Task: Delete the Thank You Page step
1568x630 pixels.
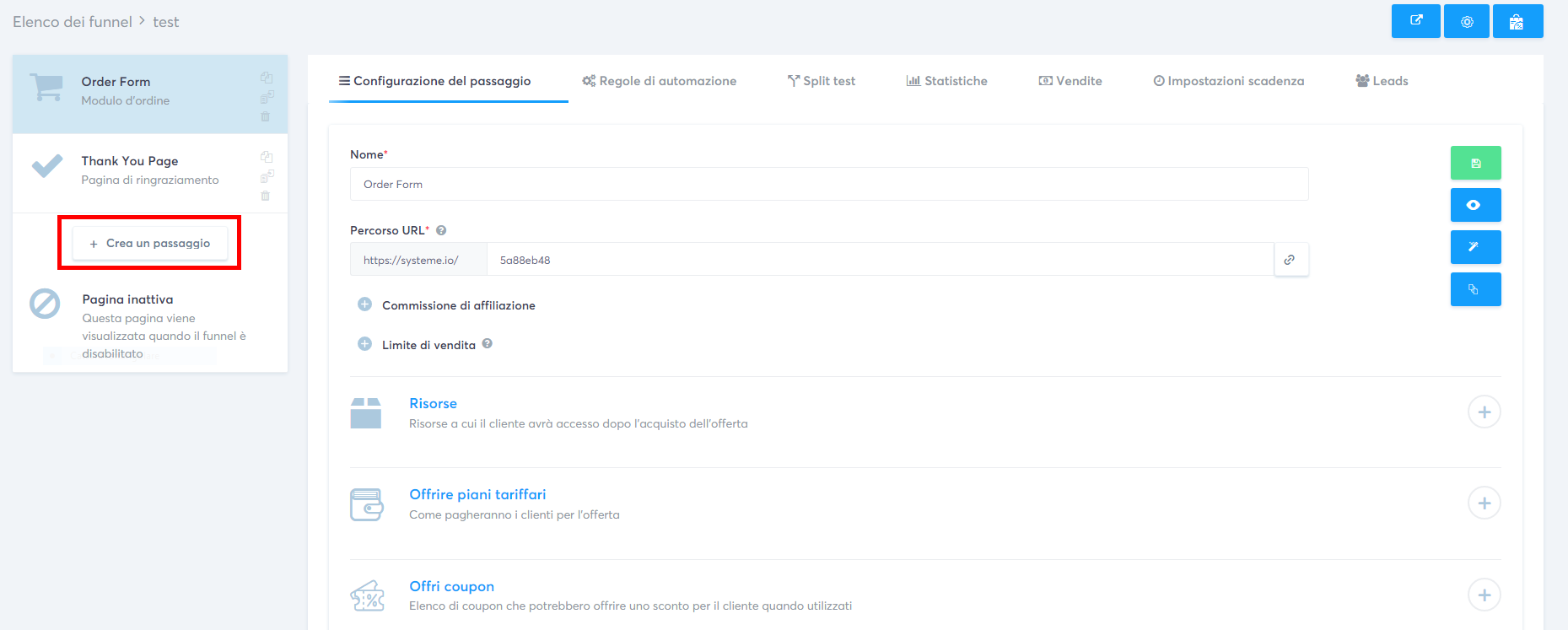Action: (x=266, y=197)
